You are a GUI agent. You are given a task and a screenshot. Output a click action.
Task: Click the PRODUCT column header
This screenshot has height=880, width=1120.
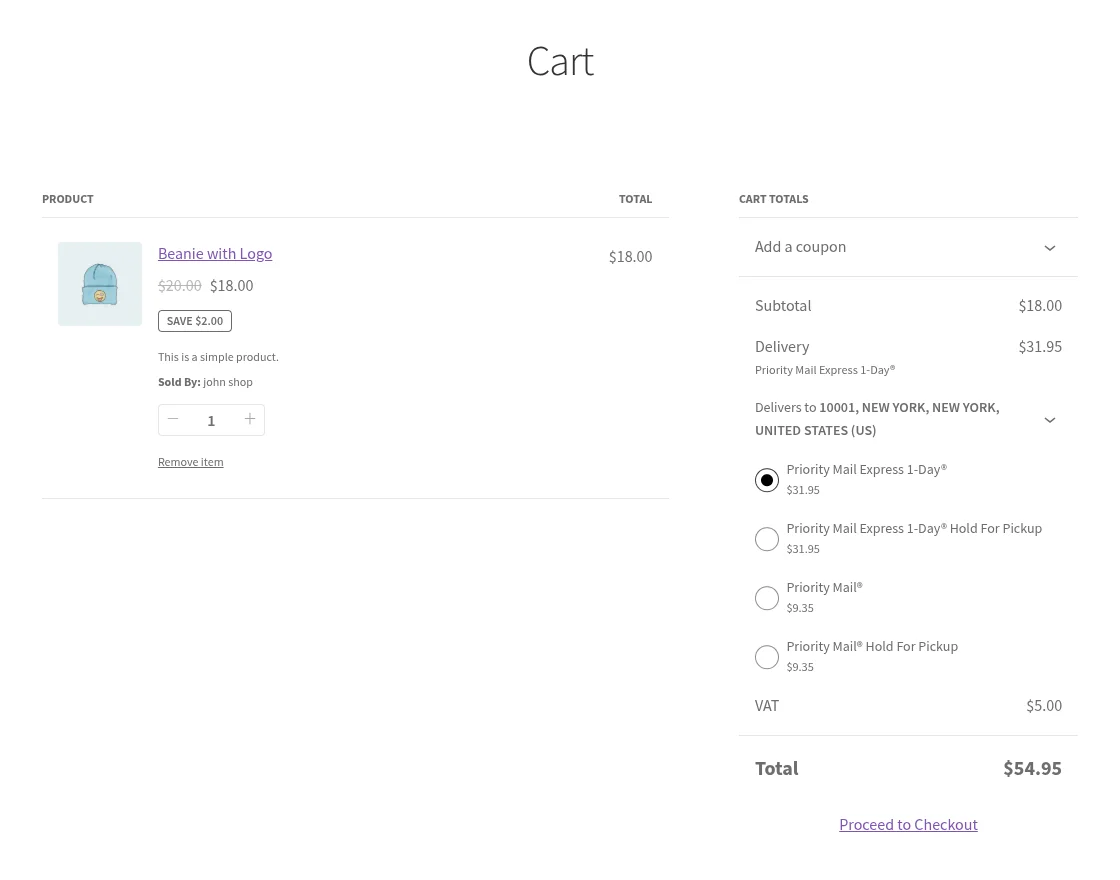(67, 198)
